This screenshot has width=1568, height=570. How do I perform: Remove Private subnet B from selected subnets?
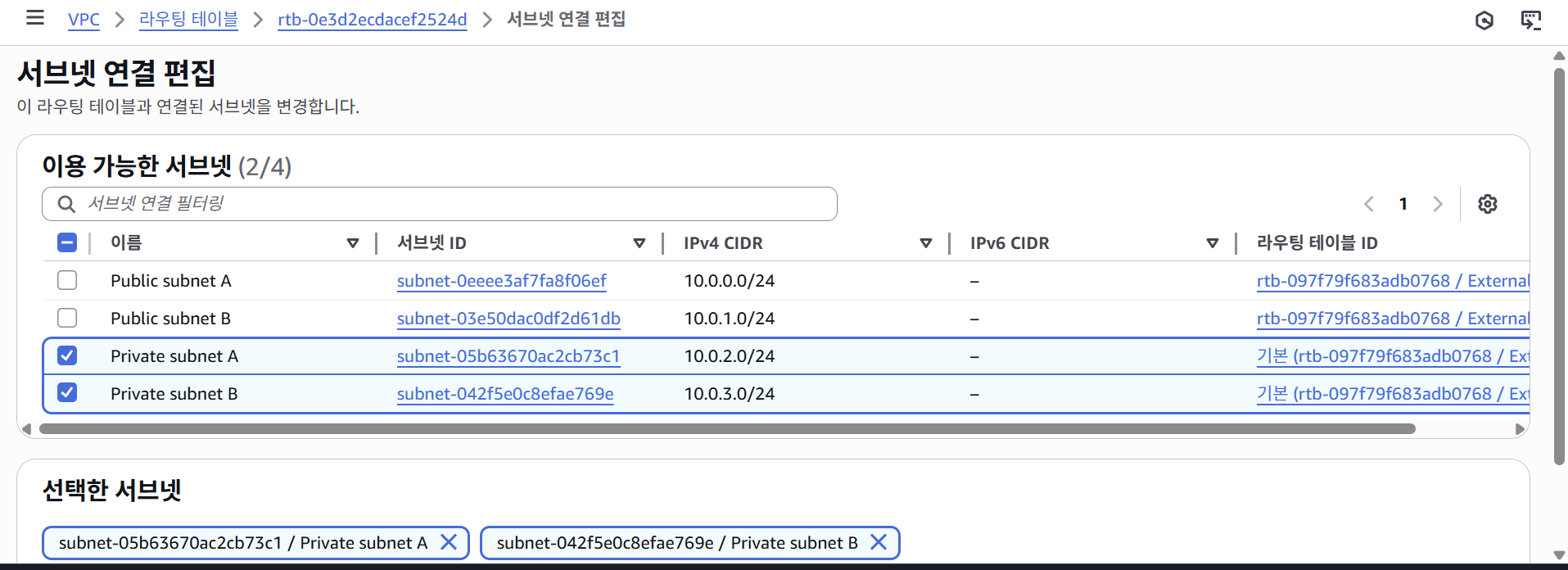(x=879, y=542)
